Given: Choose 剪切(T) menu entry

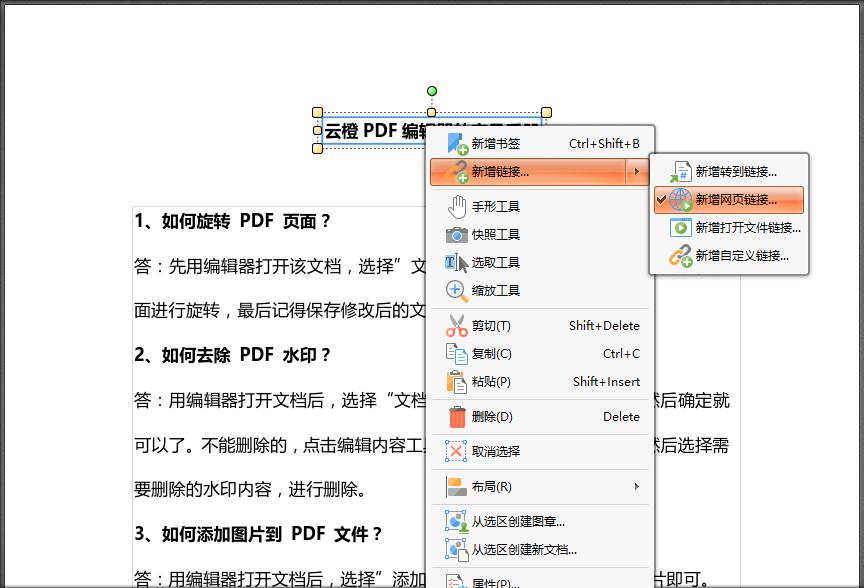Looking at the screenshot, I should click(x=542, y=326).
